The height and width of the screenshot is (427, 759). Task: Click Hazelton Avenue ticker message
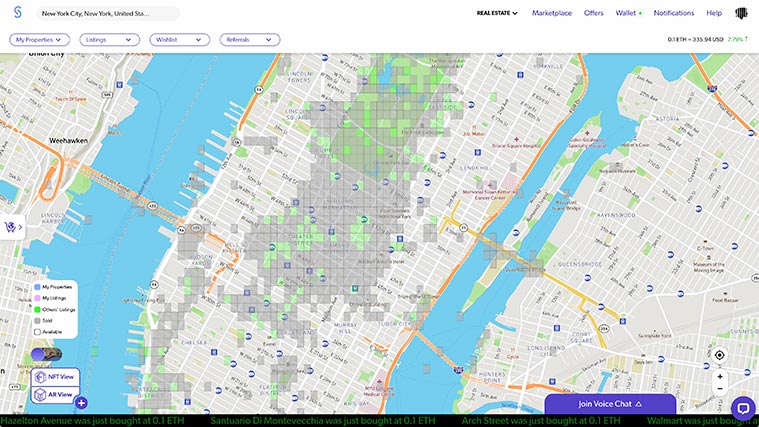(x=92, y=421)
